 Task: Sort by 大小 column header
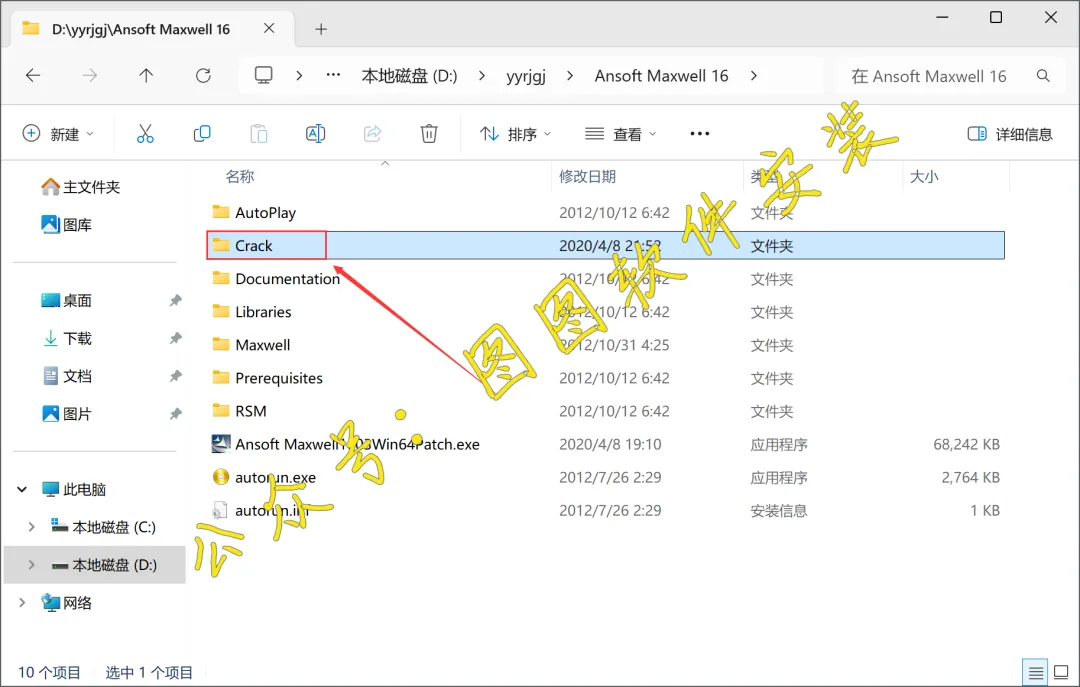click(x=924, y=176)
